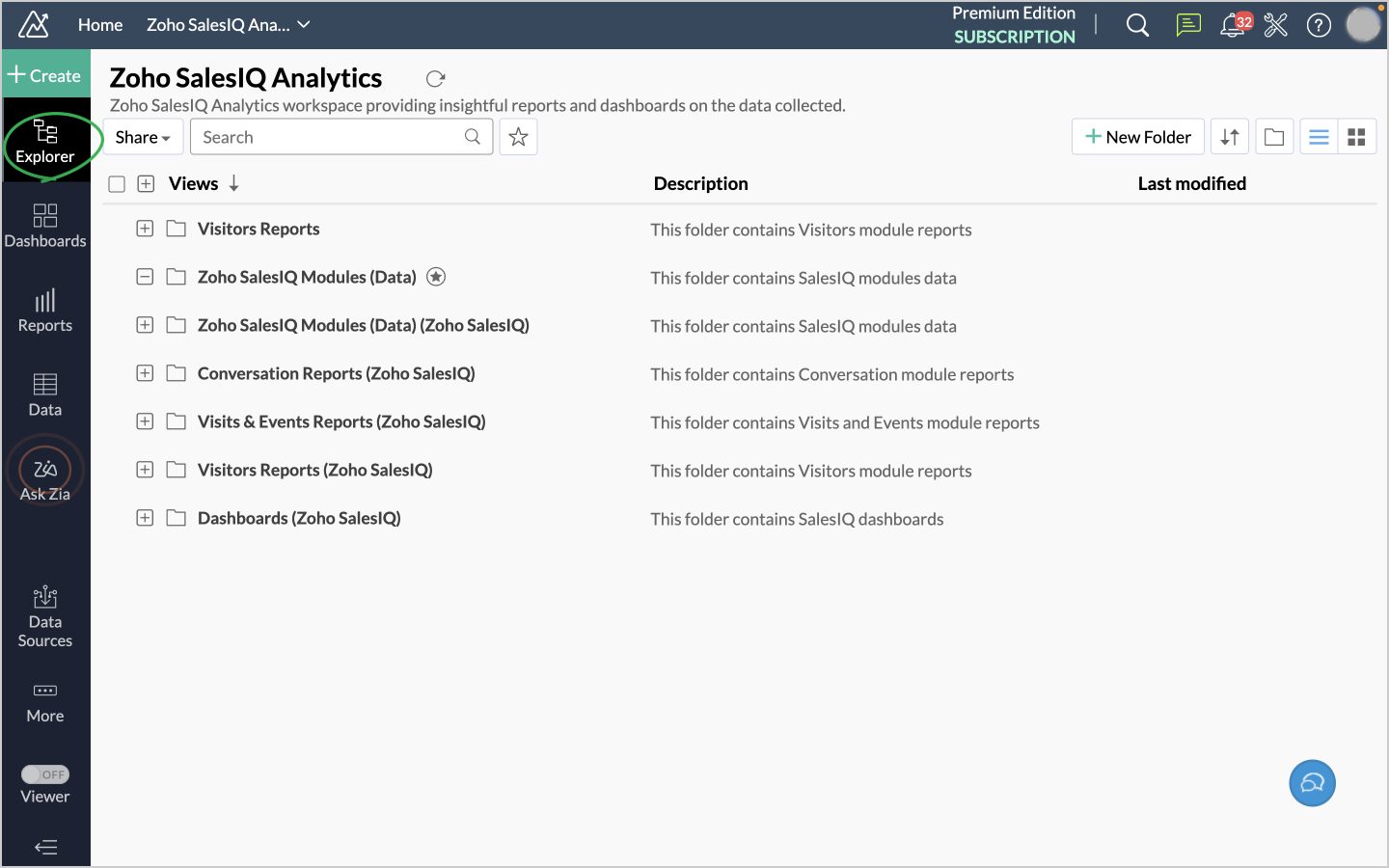Expand Conversation Reports (Zoho SalesIQ) folder
This screenshot has height=868, width=1389.
pos(145,373)
